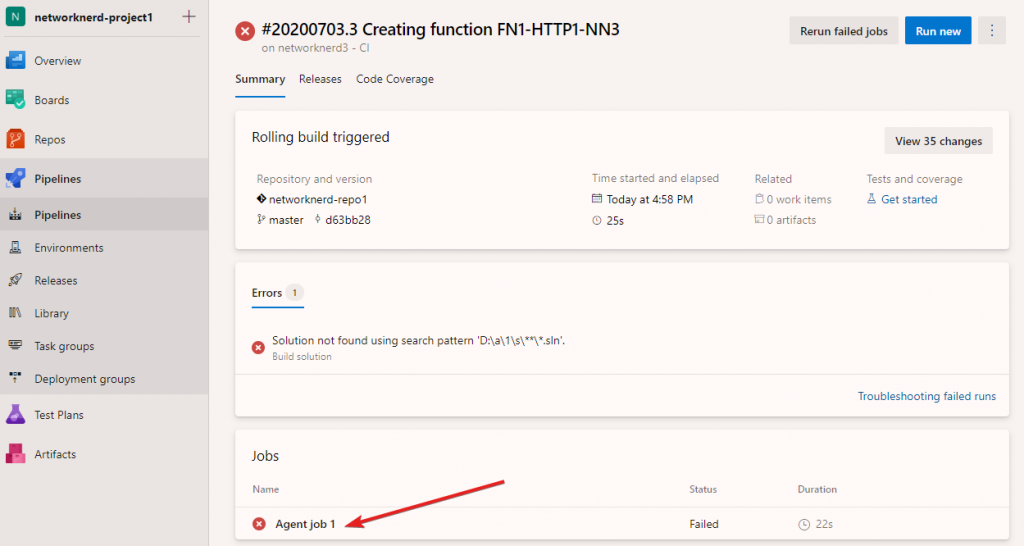Click the 0 work items text
Screen dimensions: 1024x546
tap(799, 199)
